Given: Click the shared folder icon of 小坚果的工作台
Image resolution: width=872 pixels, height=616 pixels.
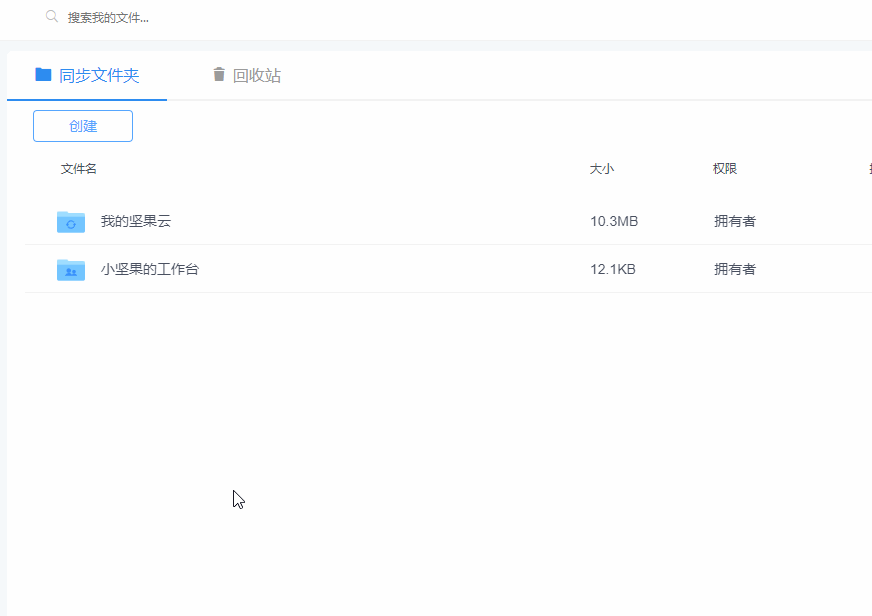Looking at the screenshot, I should click(71, 270).
